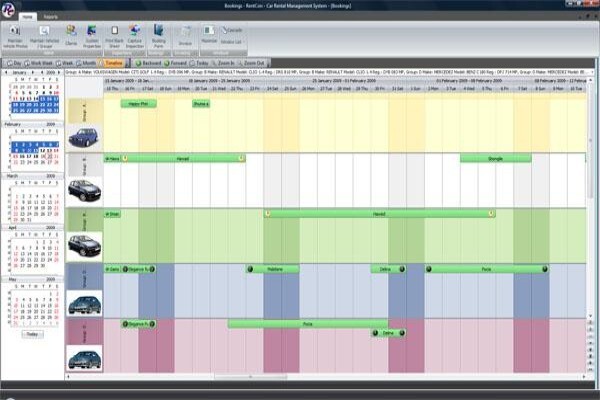This screenshot has width=600, height=400.
Task: Zoom Out on the timeline
Action: click(x=251, y=63)
